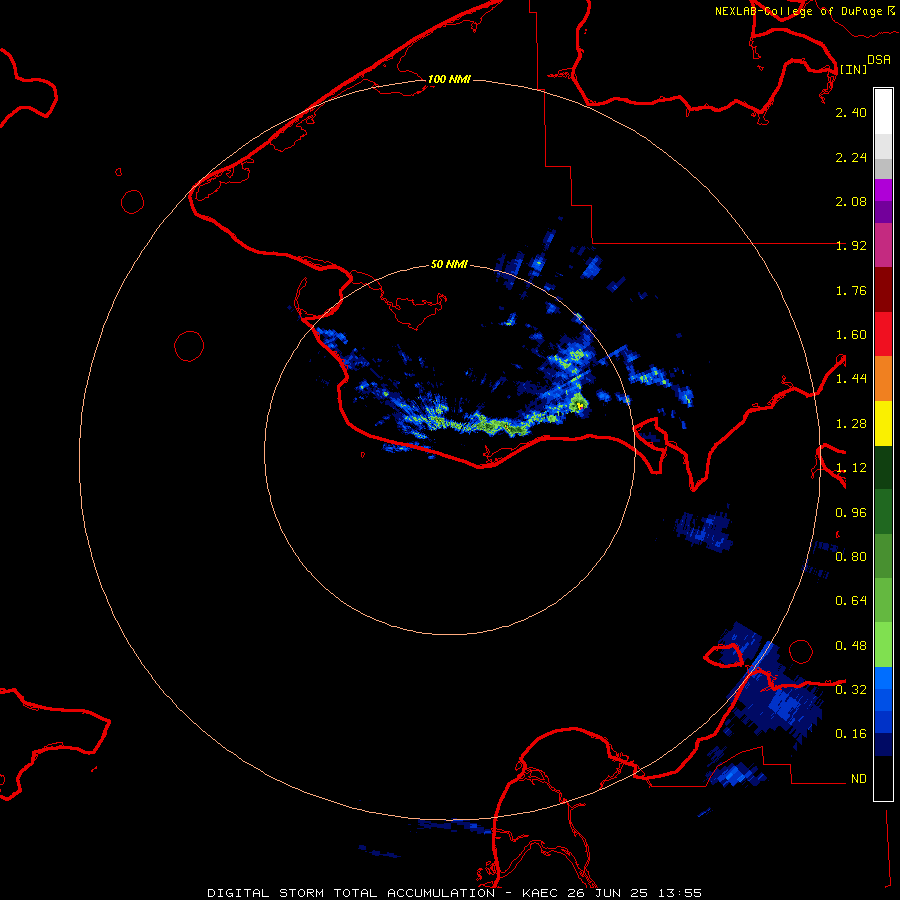Viewport: 900px width, 900px height.
Task: Click the 1.28 legend value
Action: point(851,424)
